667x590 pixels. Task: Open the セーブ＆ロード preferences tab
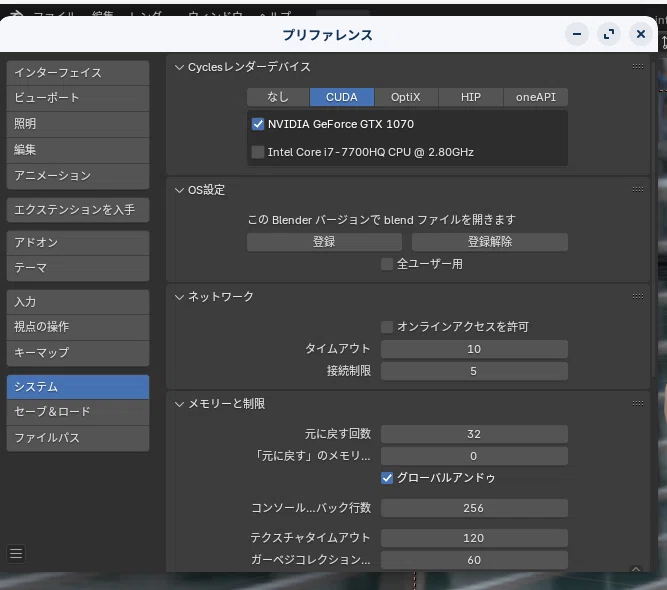[78, 412]
